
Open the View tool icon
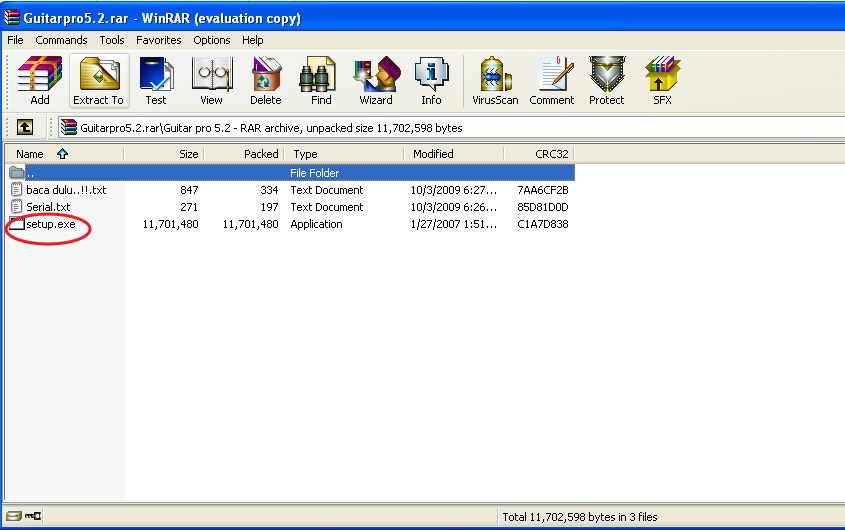(212, 80)
